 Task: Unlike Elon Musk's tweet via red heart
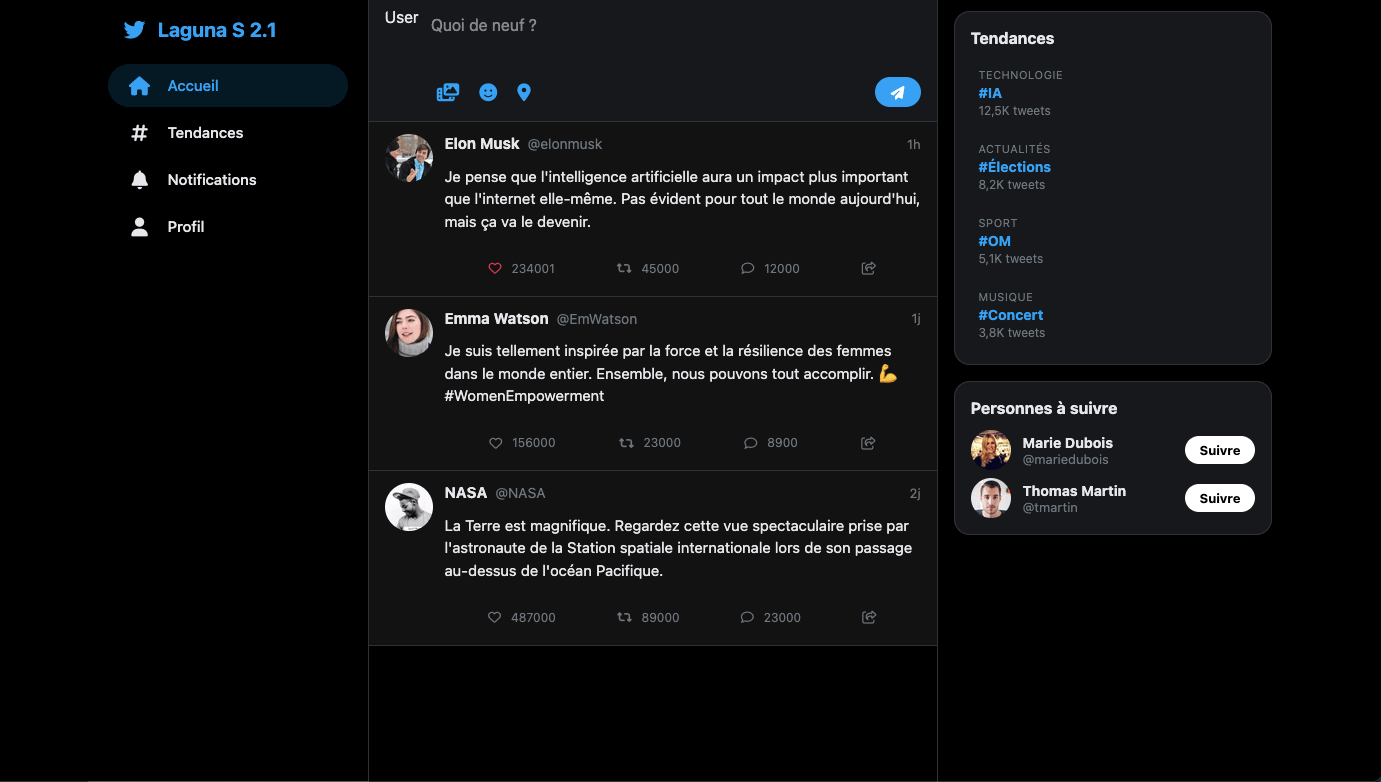[494, 268]
